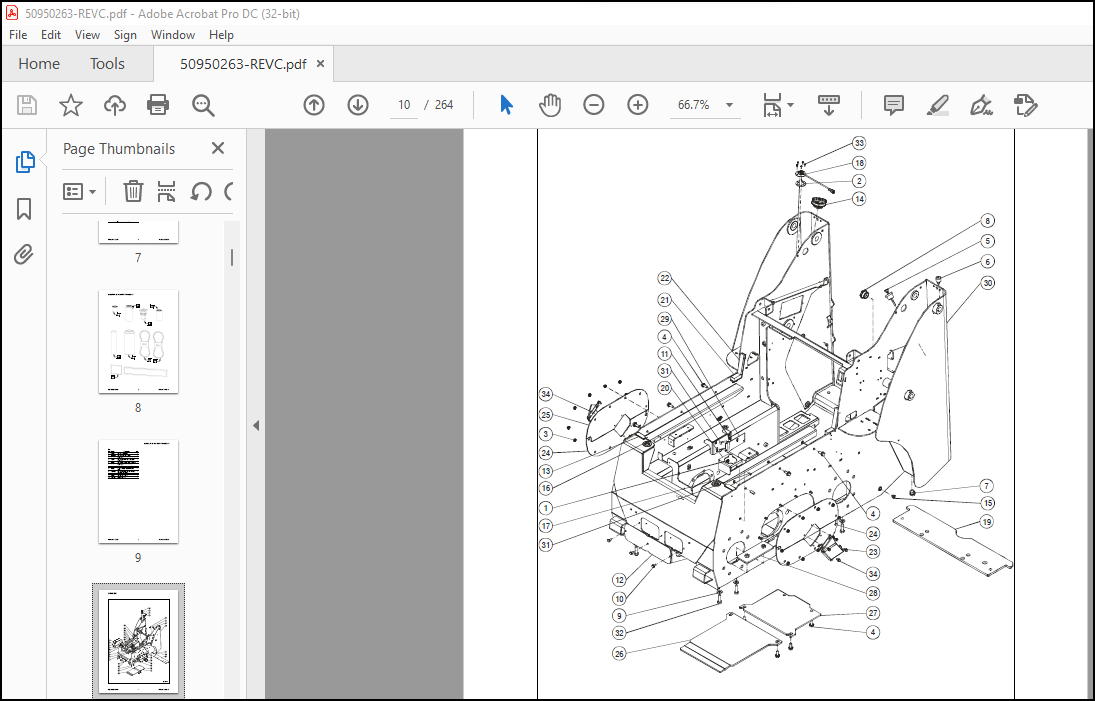This screenshot has width=1095, height=701.
Task: Activate the Hand pan tool
Action: click(550, 105)
